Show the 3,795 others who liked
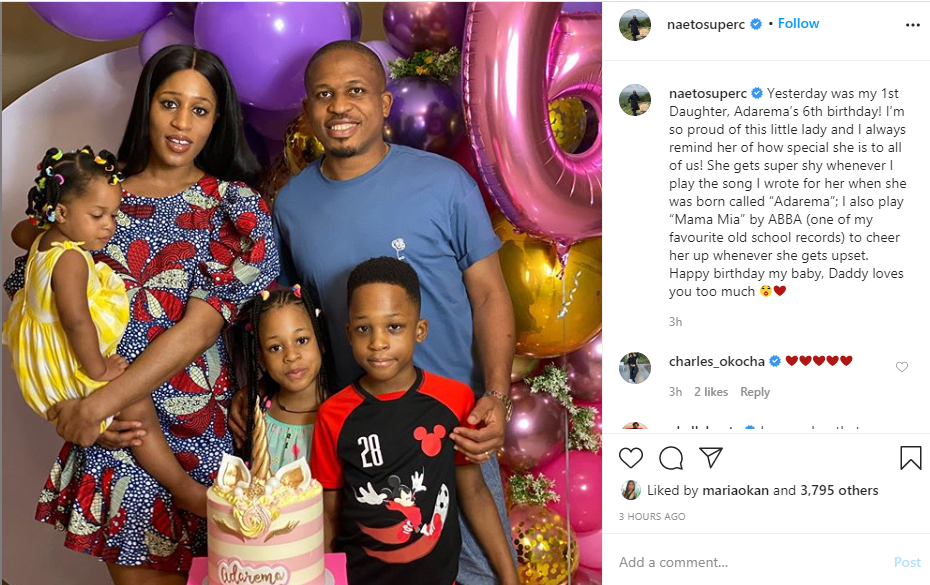Screen dimensions: 930x585 coord(839,490)
